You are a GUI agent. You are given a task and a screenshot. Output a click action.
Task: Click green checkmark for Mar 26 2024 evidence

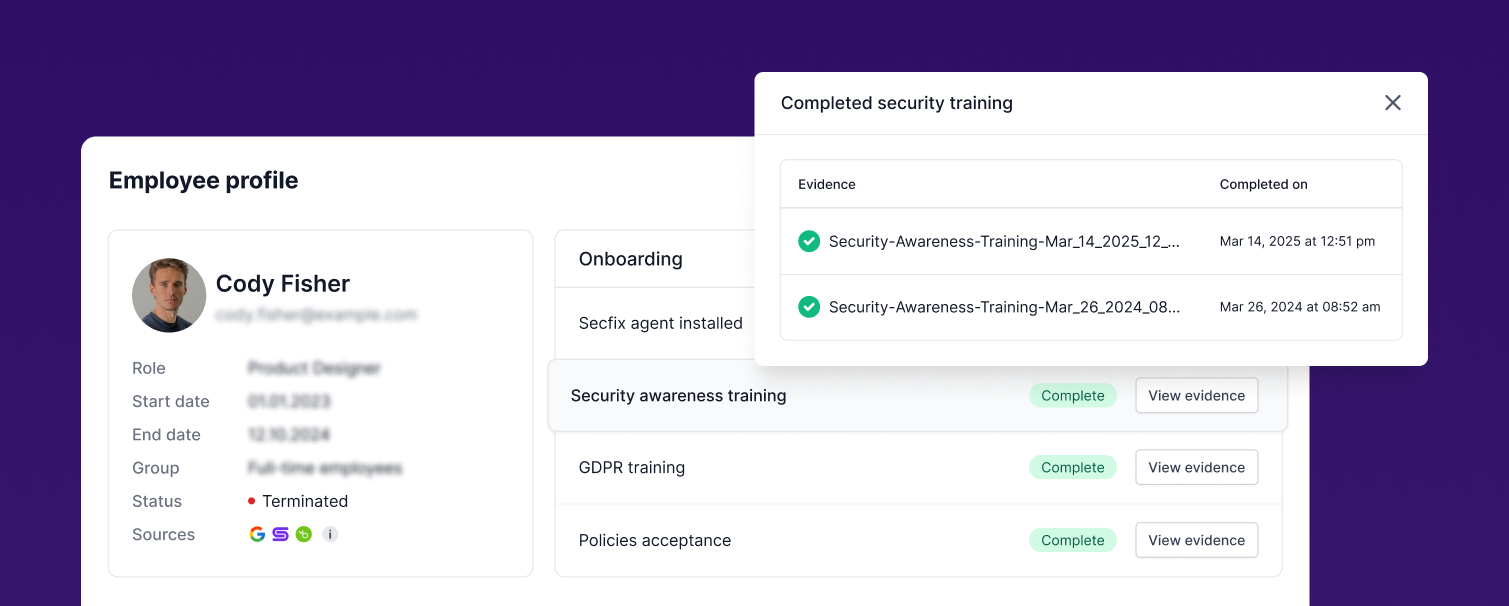point(809,307)
